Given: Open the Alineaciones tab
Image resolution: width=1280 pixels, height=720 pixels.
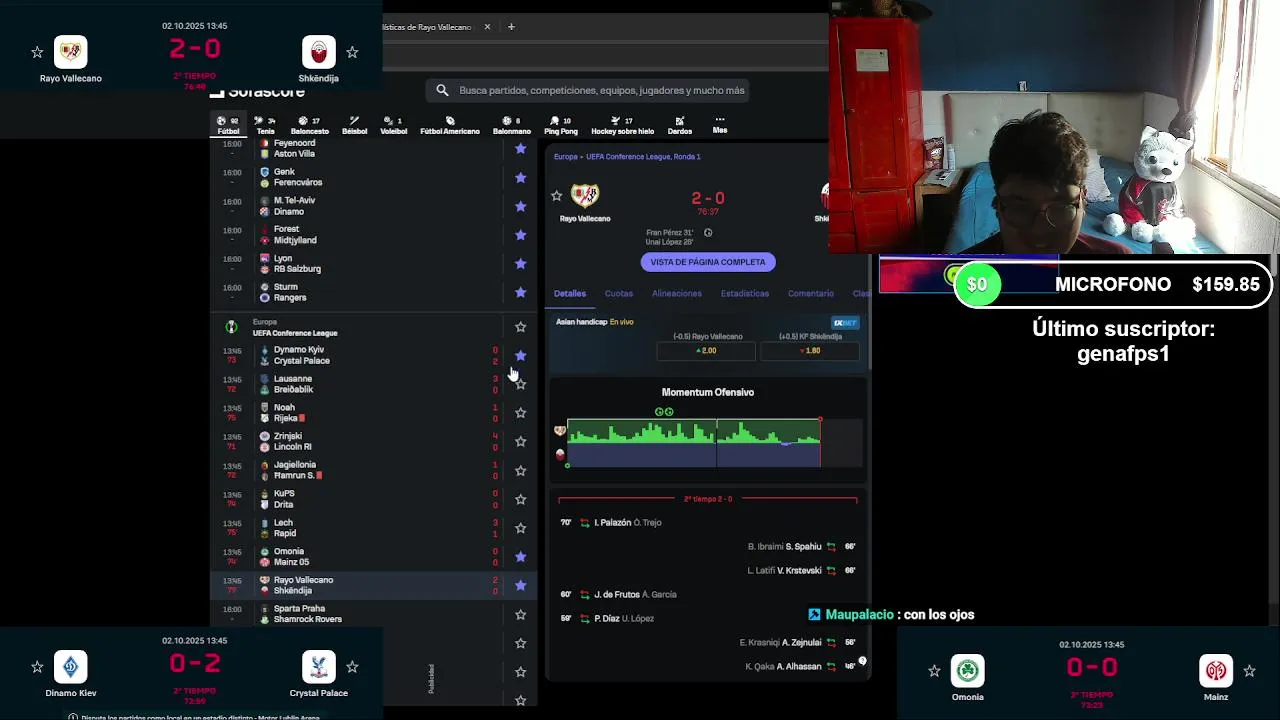Looking at the screenshot, I should coord(677,294).
